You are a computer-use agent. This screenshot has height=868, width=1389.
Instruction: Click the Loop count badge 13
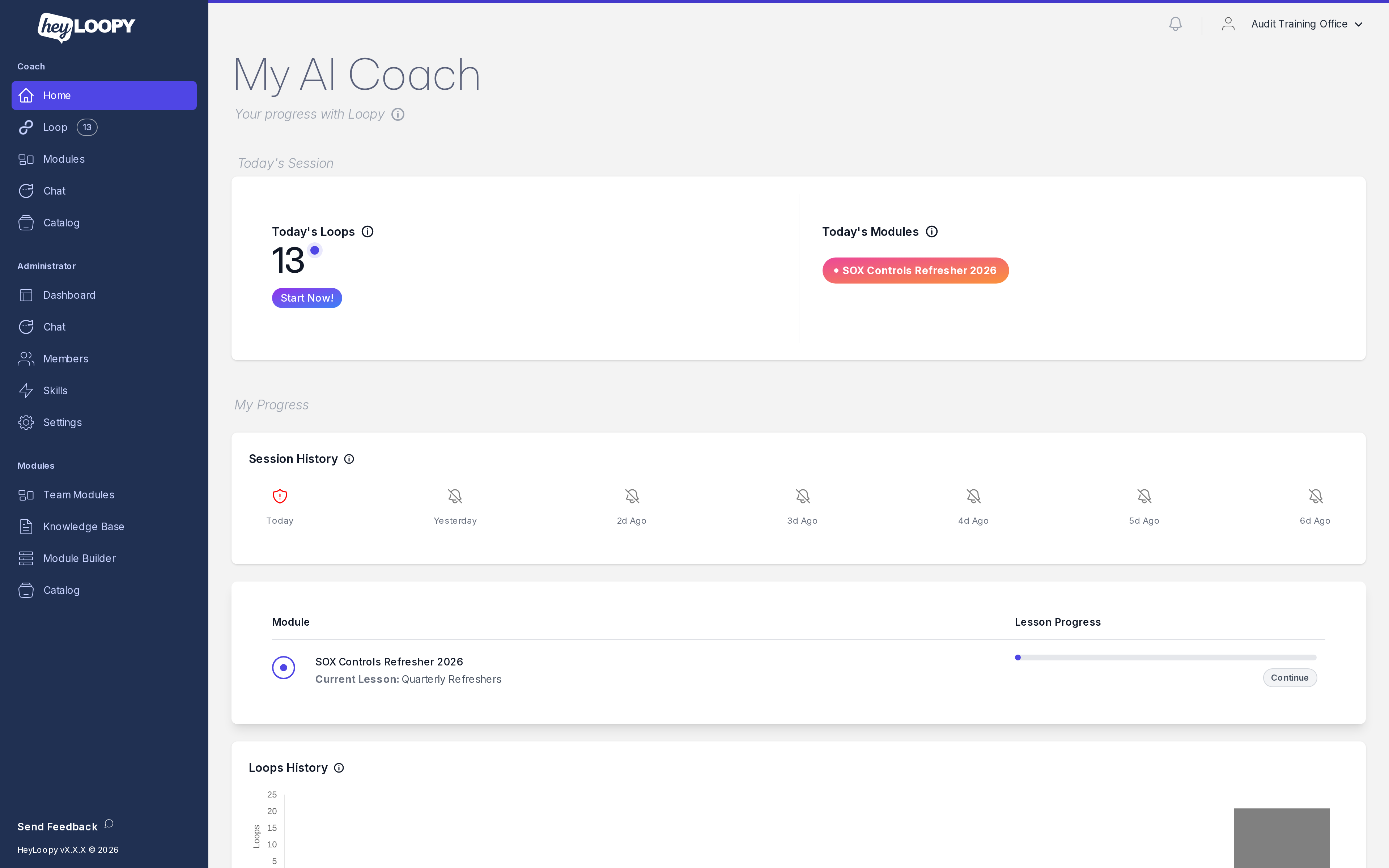87,127
